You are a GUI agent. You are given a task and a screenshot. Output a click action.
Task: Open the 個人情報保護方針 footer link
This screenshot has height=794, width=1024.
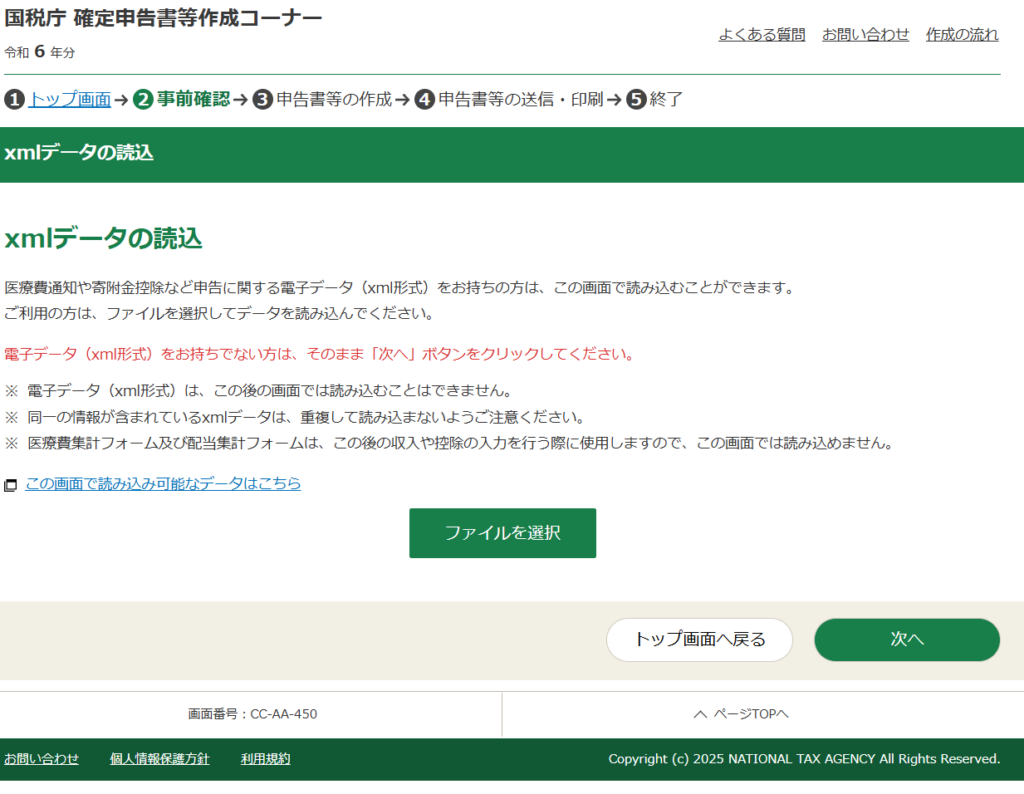pos(159,759)
